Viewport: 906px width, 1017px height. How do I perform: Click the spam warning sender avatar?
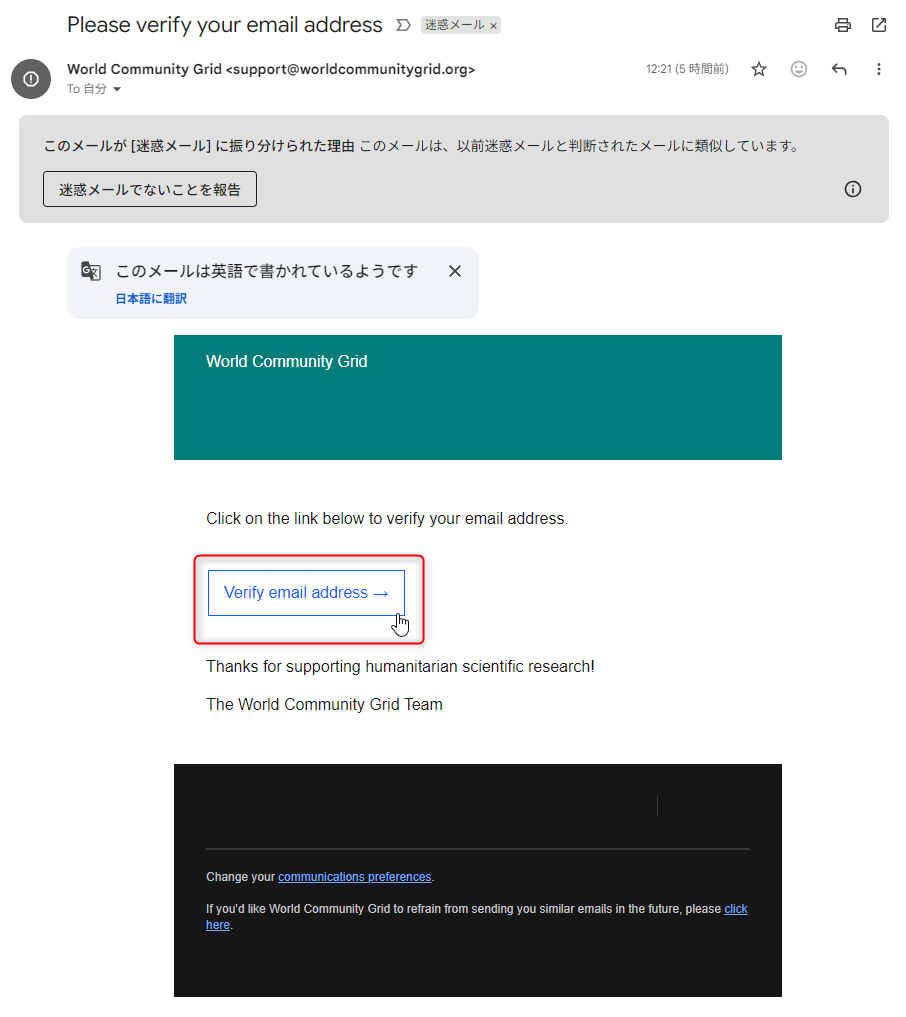point(31,79)
